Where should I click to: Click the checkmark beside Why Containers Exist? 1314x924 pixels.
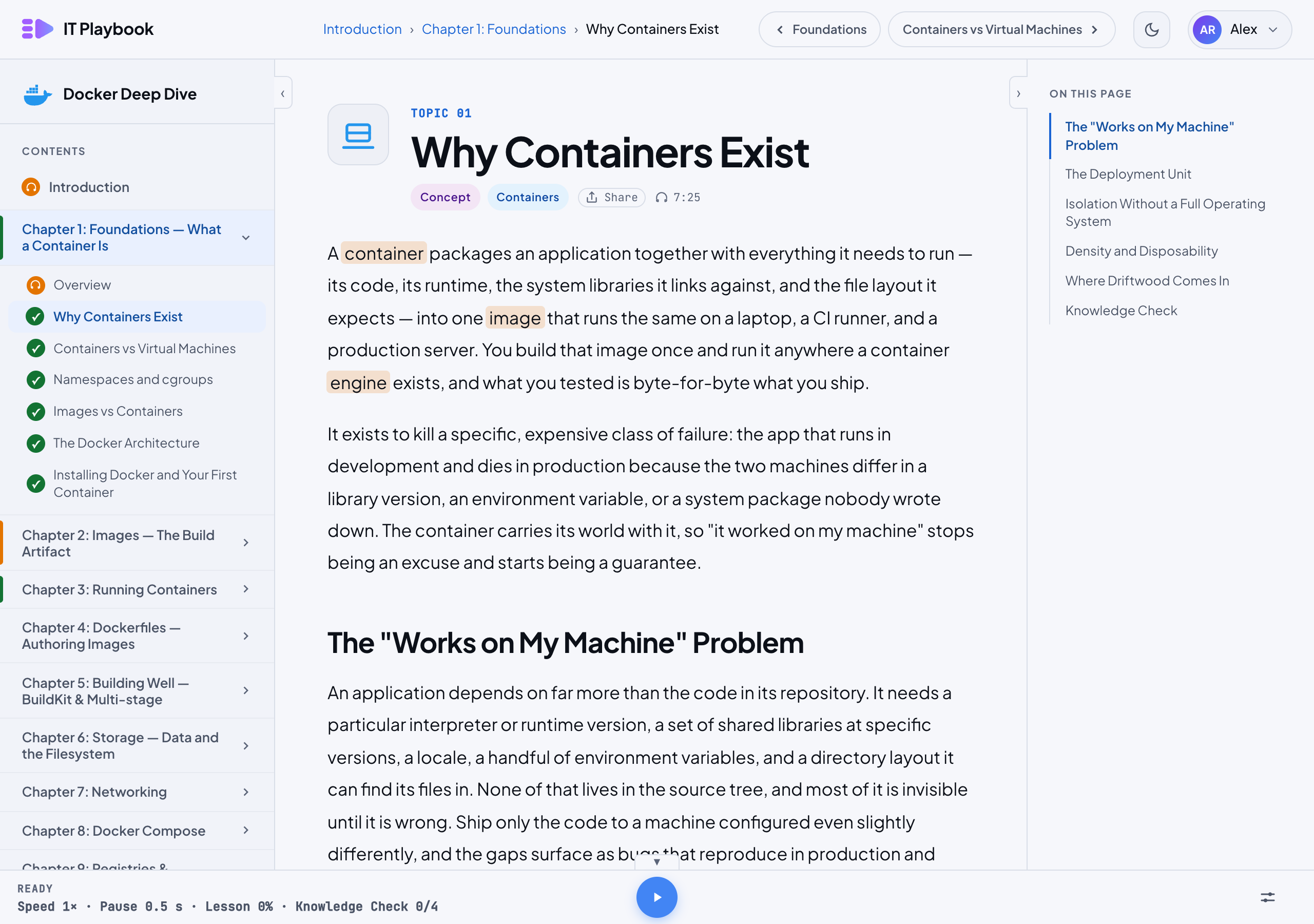pos(35,317)
